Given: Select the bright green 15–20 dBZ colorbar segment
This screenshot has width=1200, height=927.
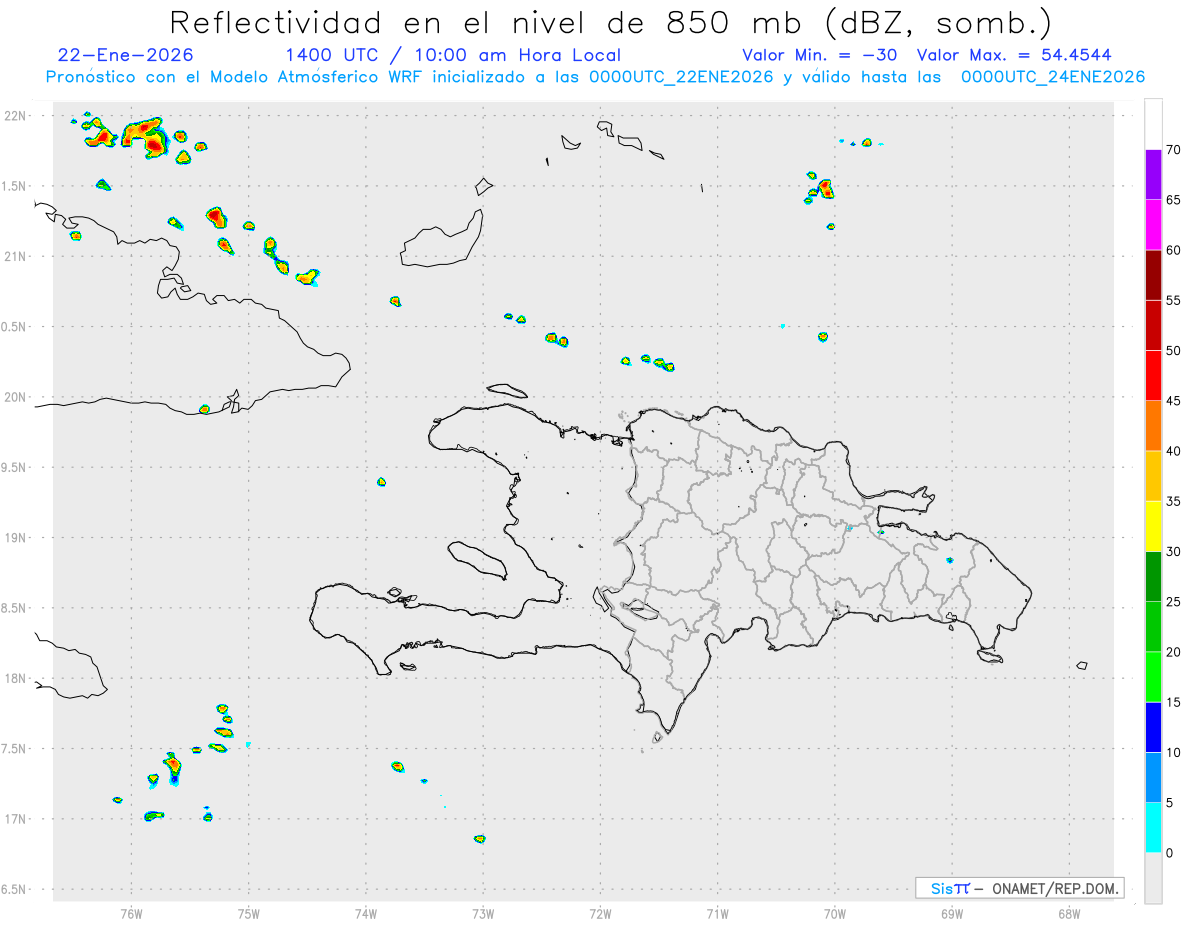Looking at the screenshot, I should (1153, 677).
